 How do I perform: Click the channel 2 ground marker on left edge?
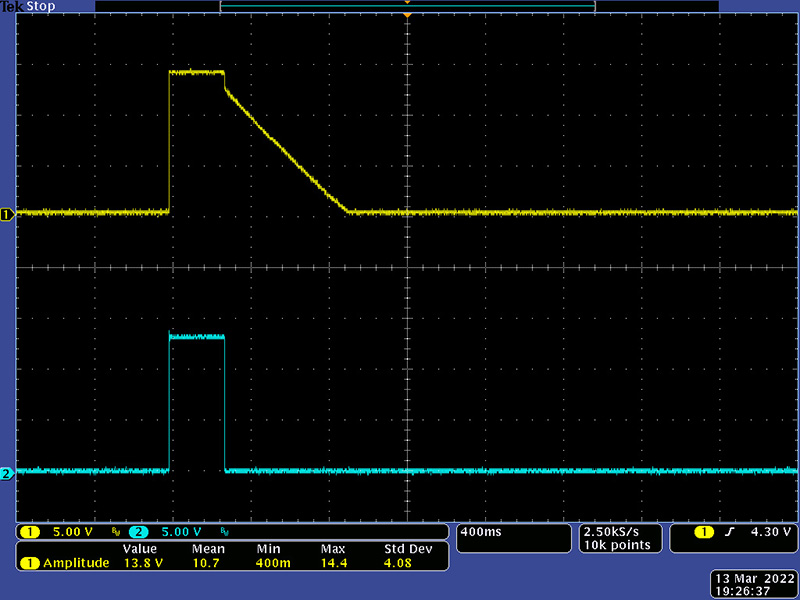(7, 473)
